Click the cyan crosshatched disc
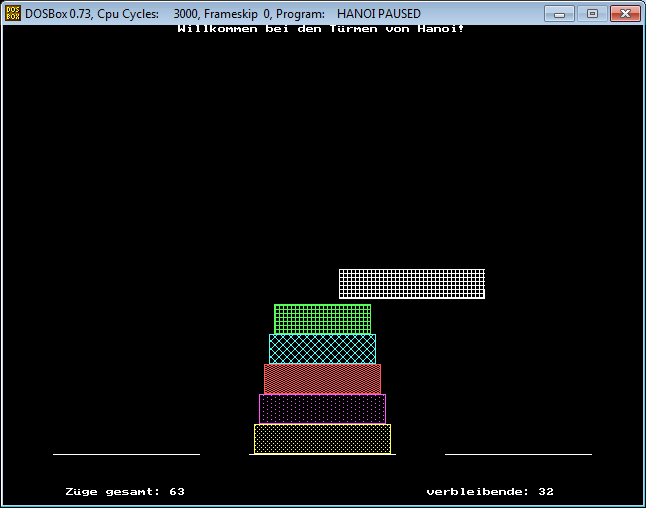646x508 pixels. pos(322,349)
